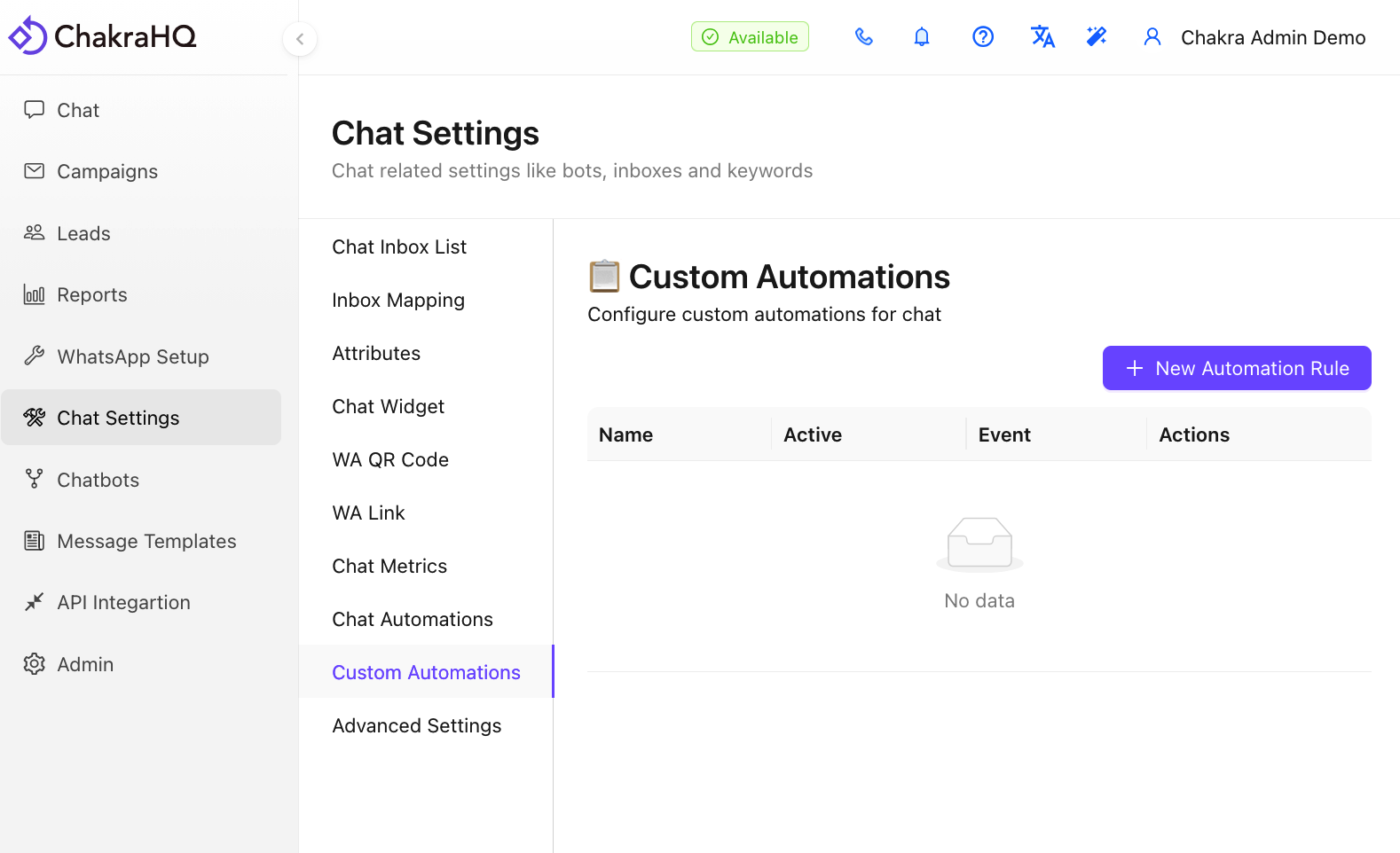This screenshot has height=853, width=1400.
Task: Open WA QR Code settings
Action: click(390, 459)
